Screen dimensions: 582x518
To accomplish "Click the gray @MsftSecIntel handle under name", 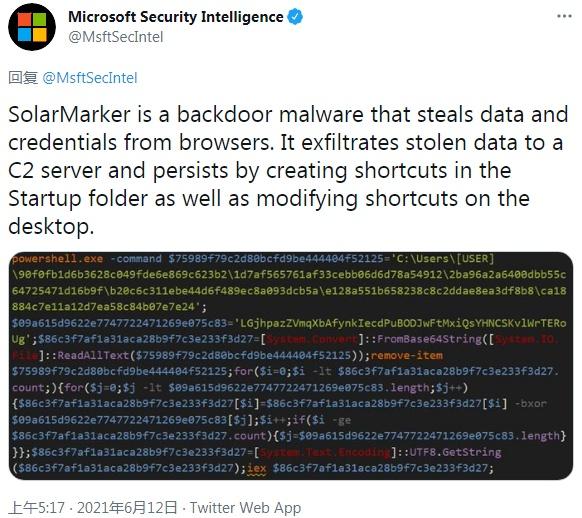I will [116, 37].
